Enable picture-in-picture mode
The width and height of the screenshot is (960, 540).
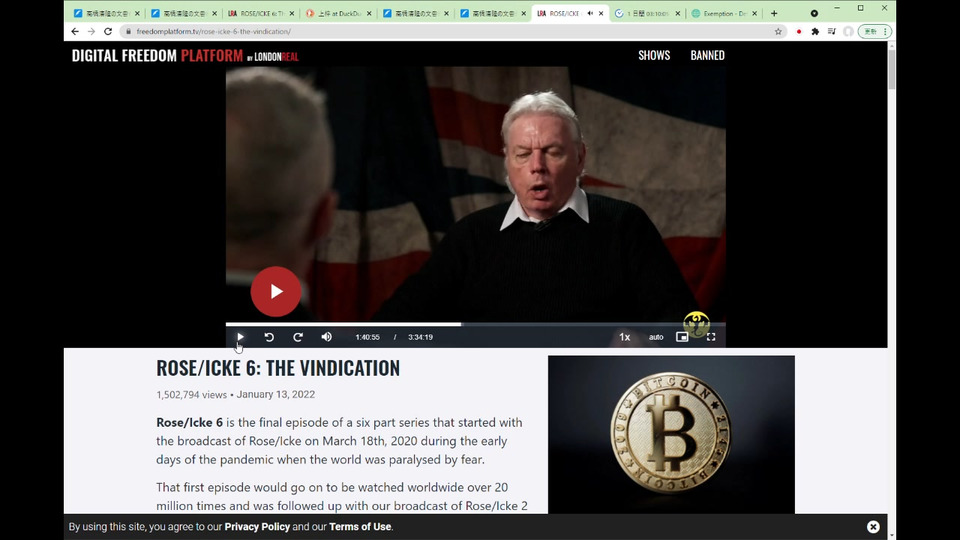click(682, 337)
